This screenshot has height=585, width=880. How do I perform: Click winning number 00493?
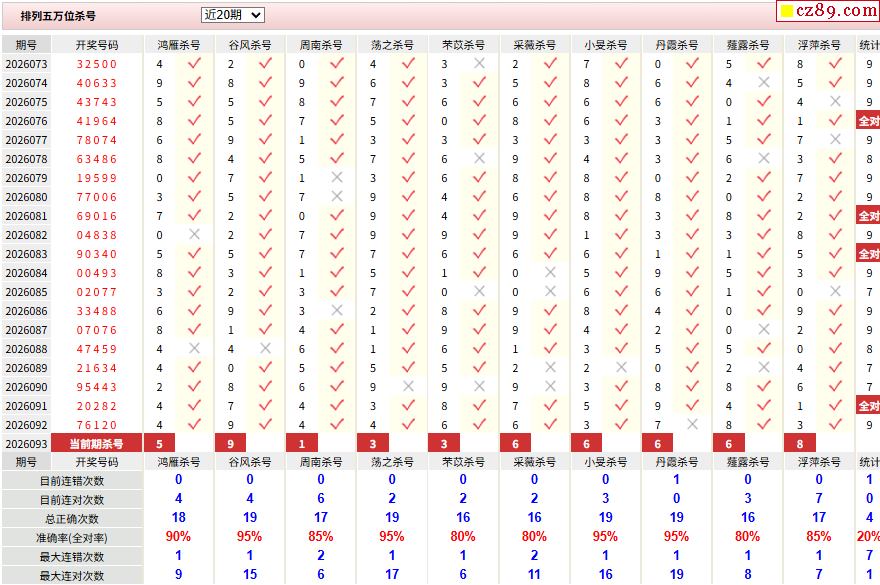[97, 273]
